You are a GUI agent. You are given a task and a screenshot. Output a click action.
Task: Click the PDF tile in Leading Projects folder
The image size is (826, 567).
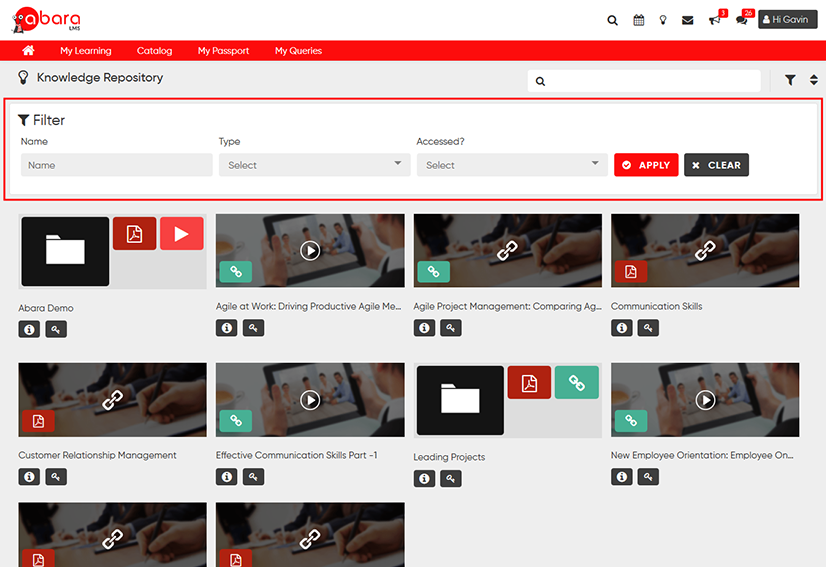[x=529, y=383]
